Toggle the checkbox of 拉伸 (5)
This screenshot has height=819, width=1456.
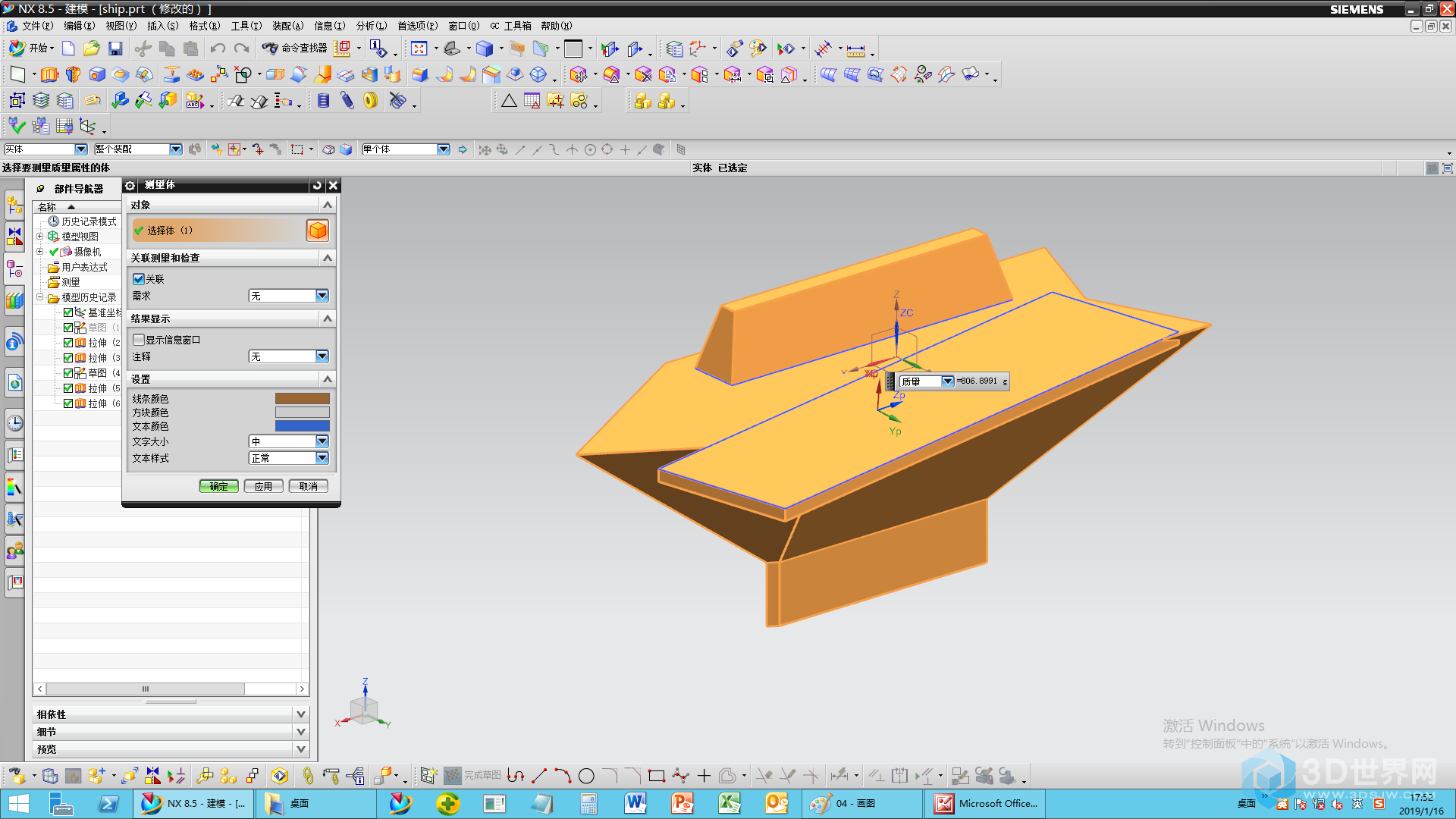68,388
